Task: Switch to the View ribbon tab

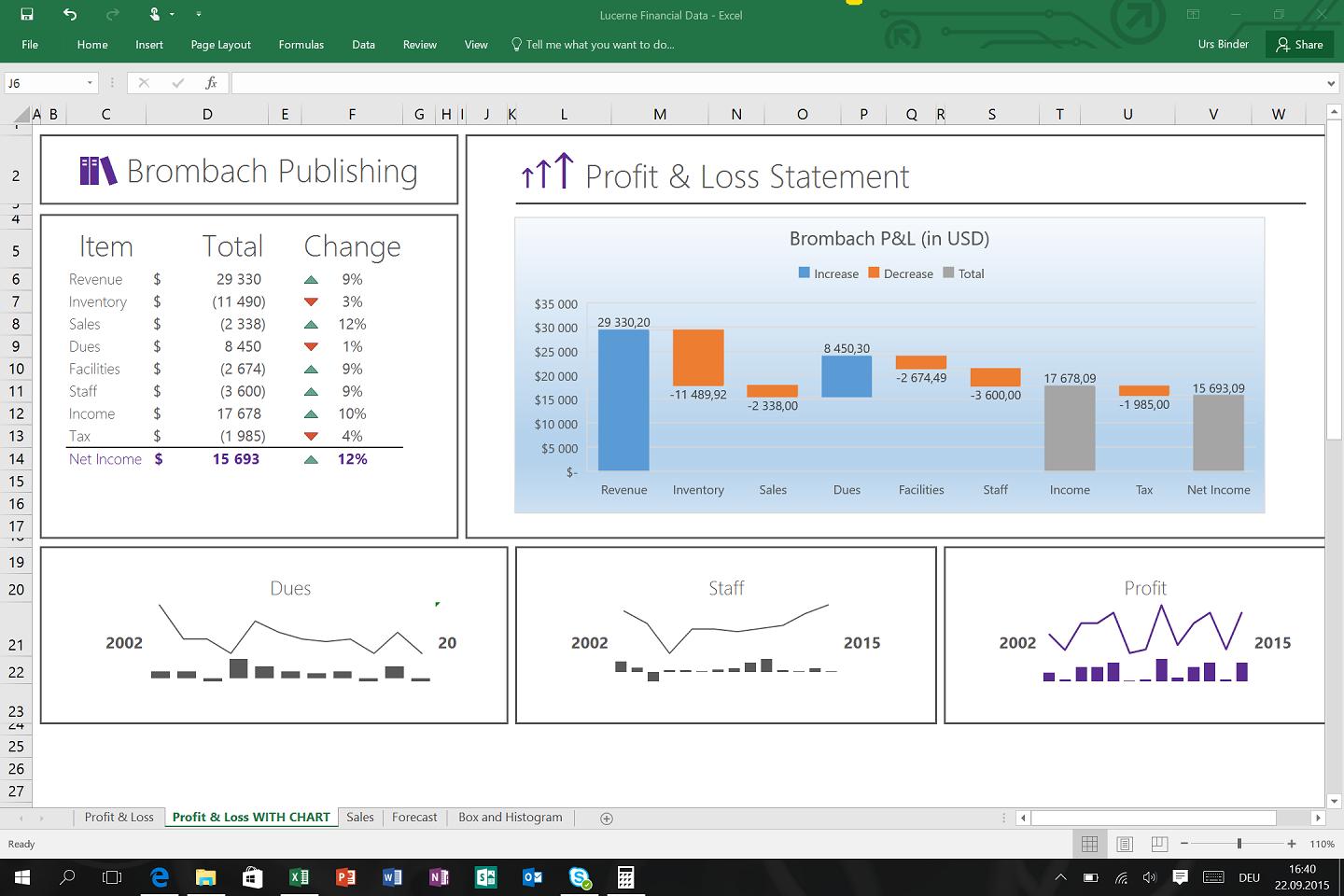Action: point(476,45)
